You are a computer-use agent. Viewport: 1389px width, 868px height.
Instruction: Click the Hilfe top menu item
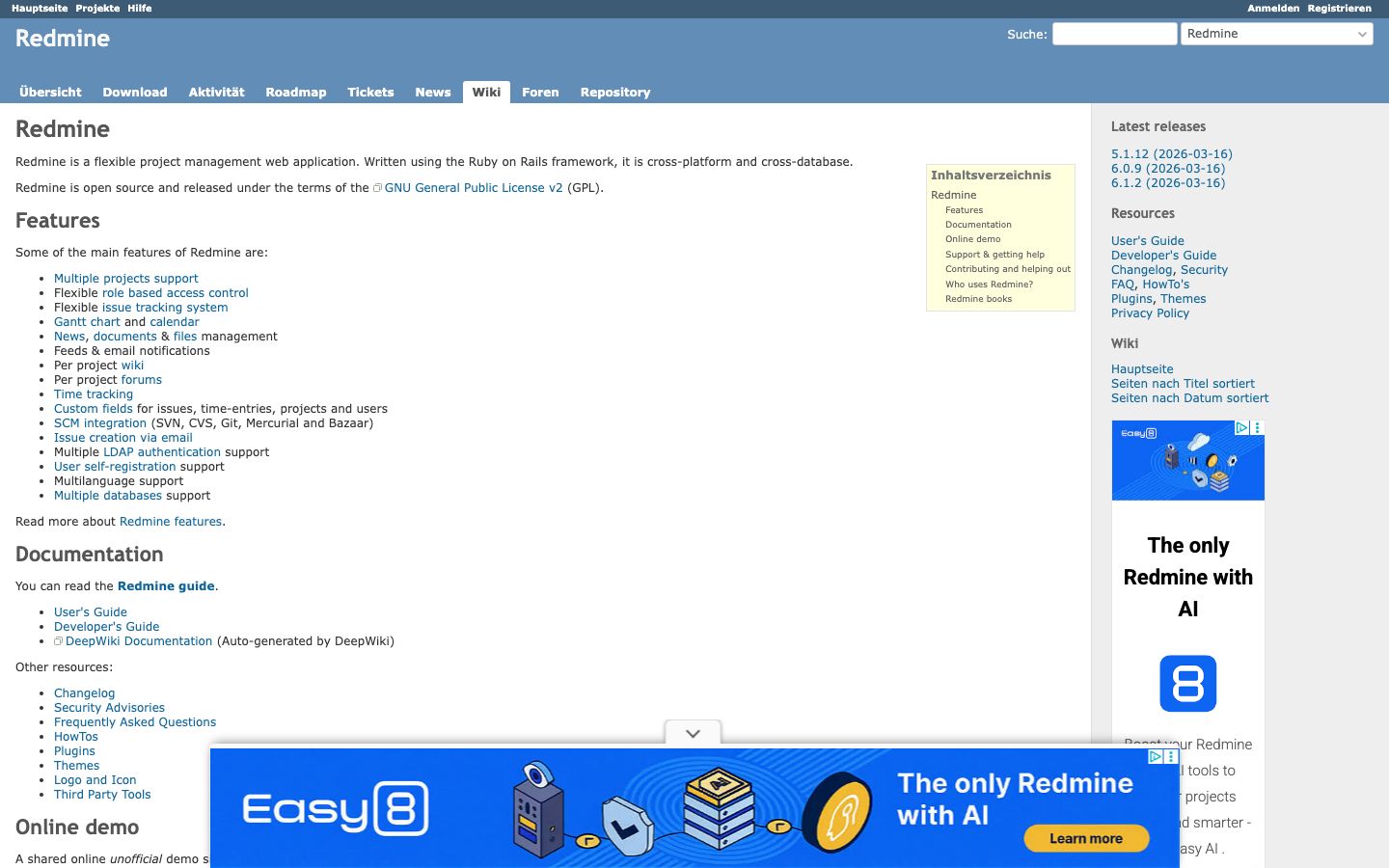click(x=140, y=9)
